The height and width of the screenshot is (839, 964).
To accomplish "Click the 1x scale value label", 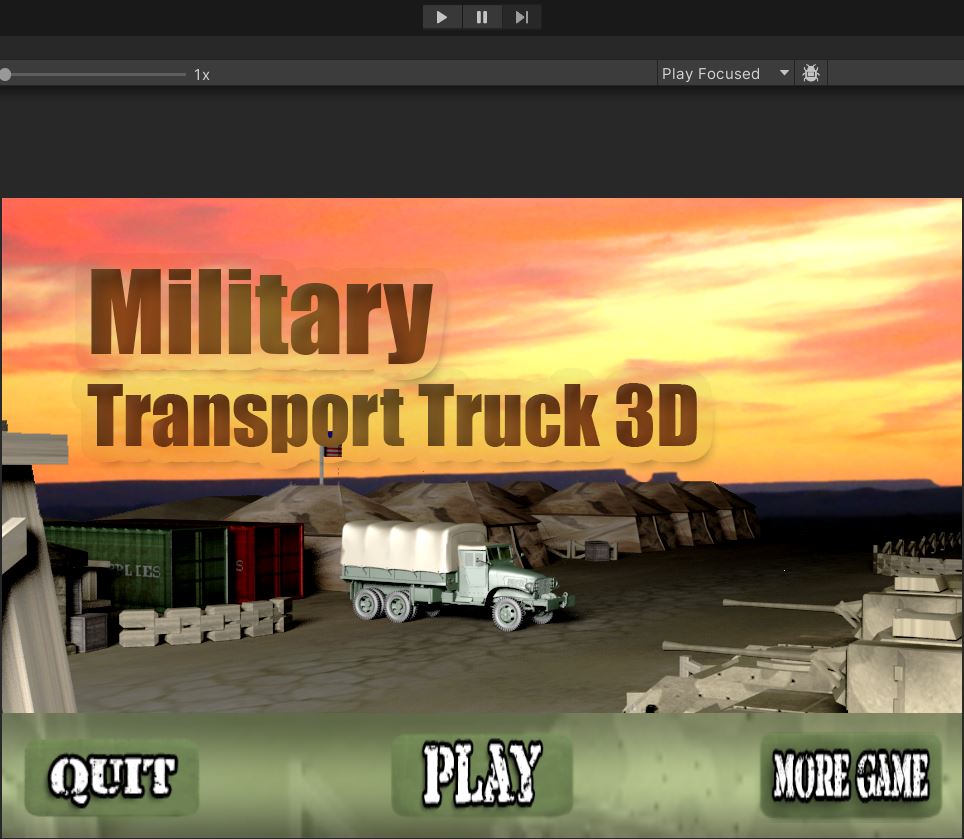I will 202,74.
